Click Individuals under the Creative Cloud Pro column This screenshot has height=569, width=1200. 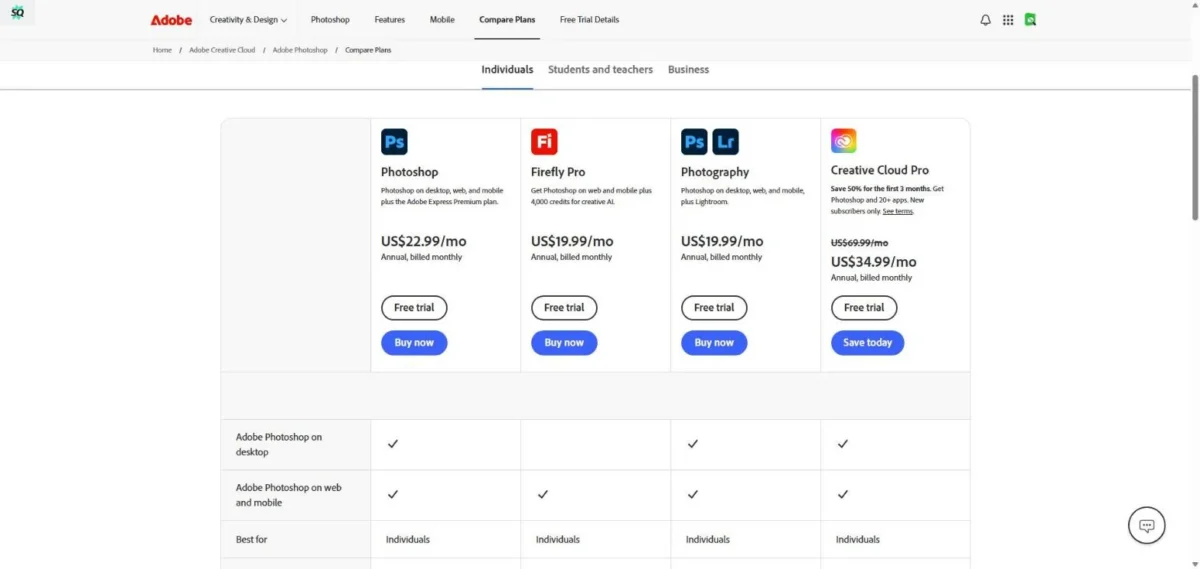point(857,539)
